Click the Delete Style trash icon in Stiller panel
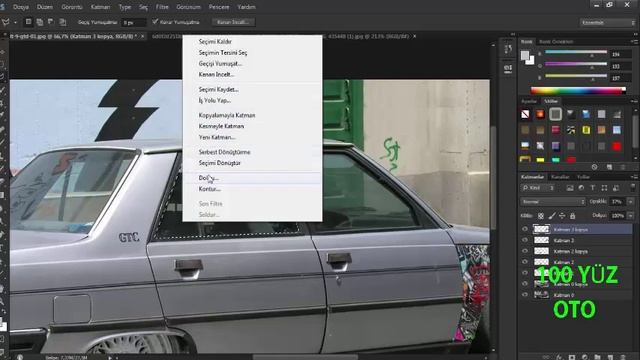 623,167
